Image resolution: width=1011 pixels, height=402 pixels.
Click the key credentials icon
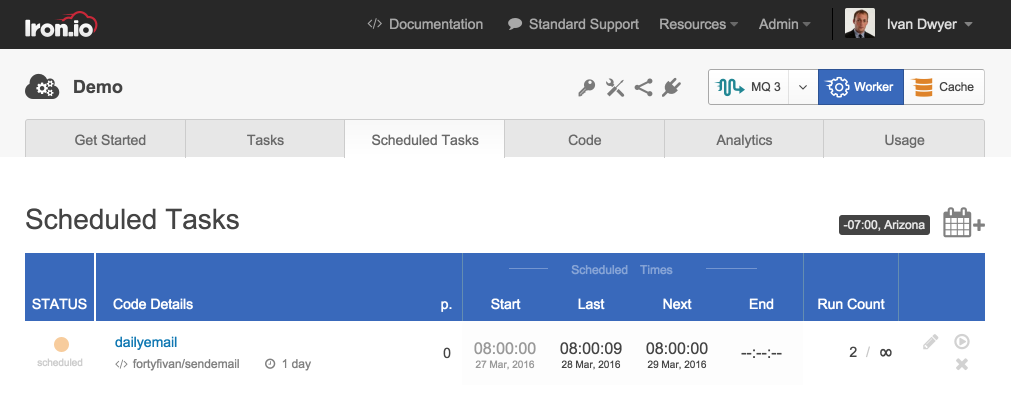tap(587, 88)
